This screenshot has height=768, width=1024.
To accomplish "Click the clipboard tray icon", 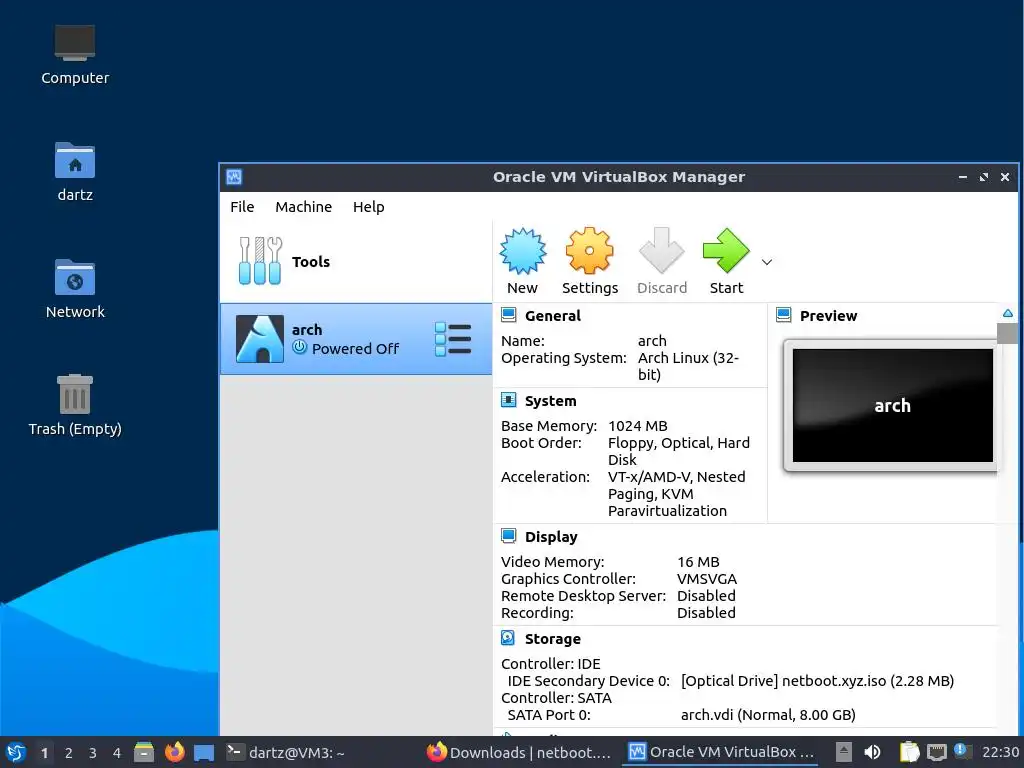I will pyautogui.click(x=909, y=752).
